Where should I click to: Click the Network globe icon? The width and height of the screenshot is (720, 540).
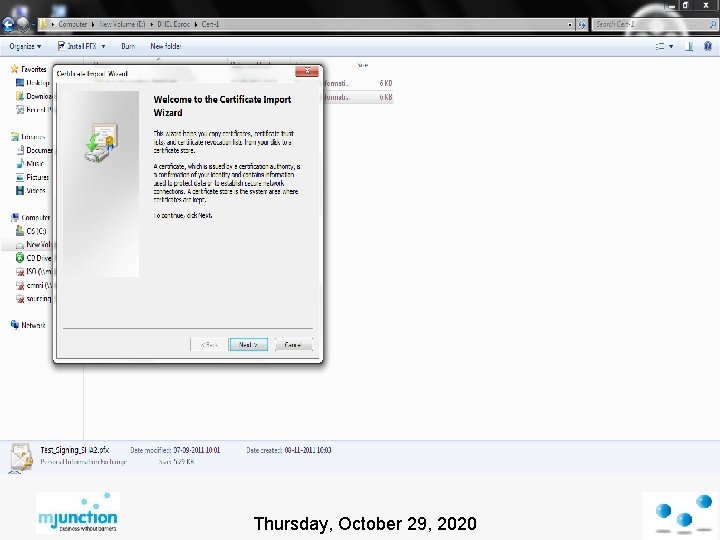(x=15, y=325)
